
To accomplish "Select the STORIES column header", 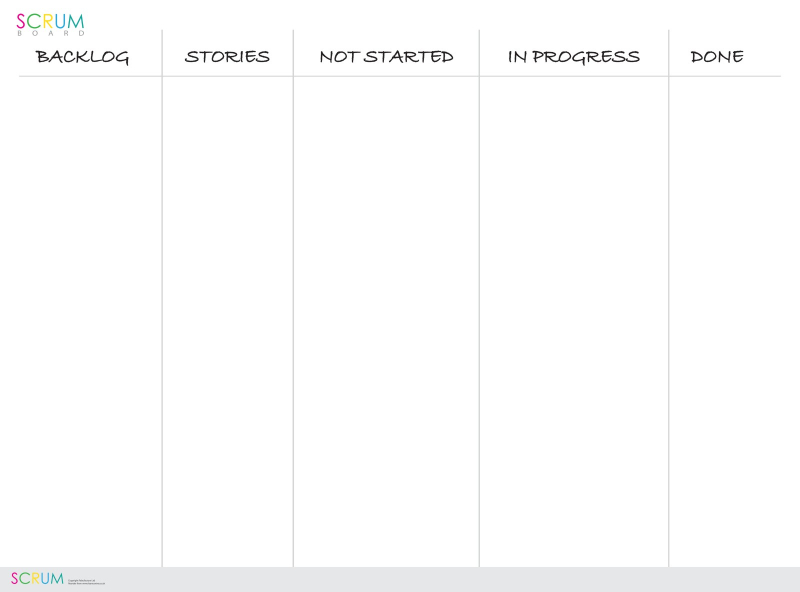I will 227,57.
